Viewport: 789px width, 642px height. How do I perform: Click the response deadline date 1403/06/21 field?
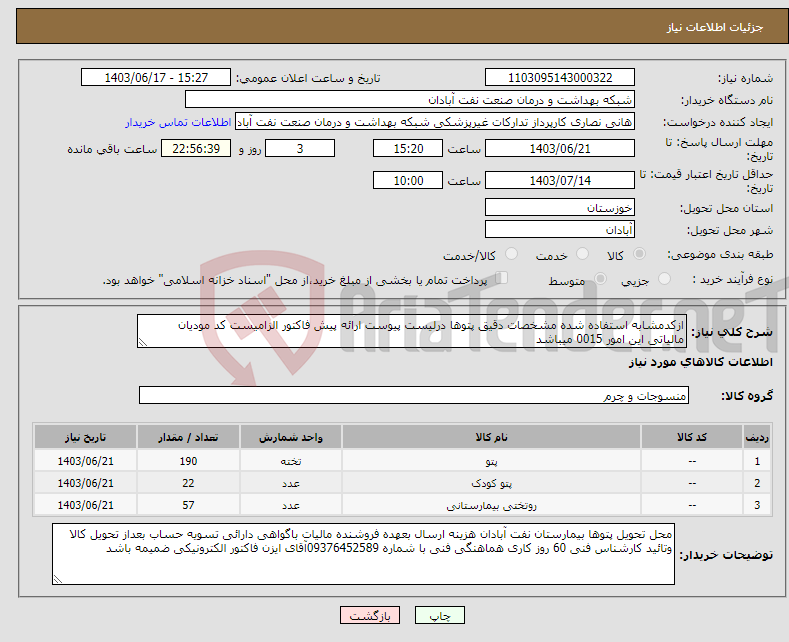coord(560,148)
